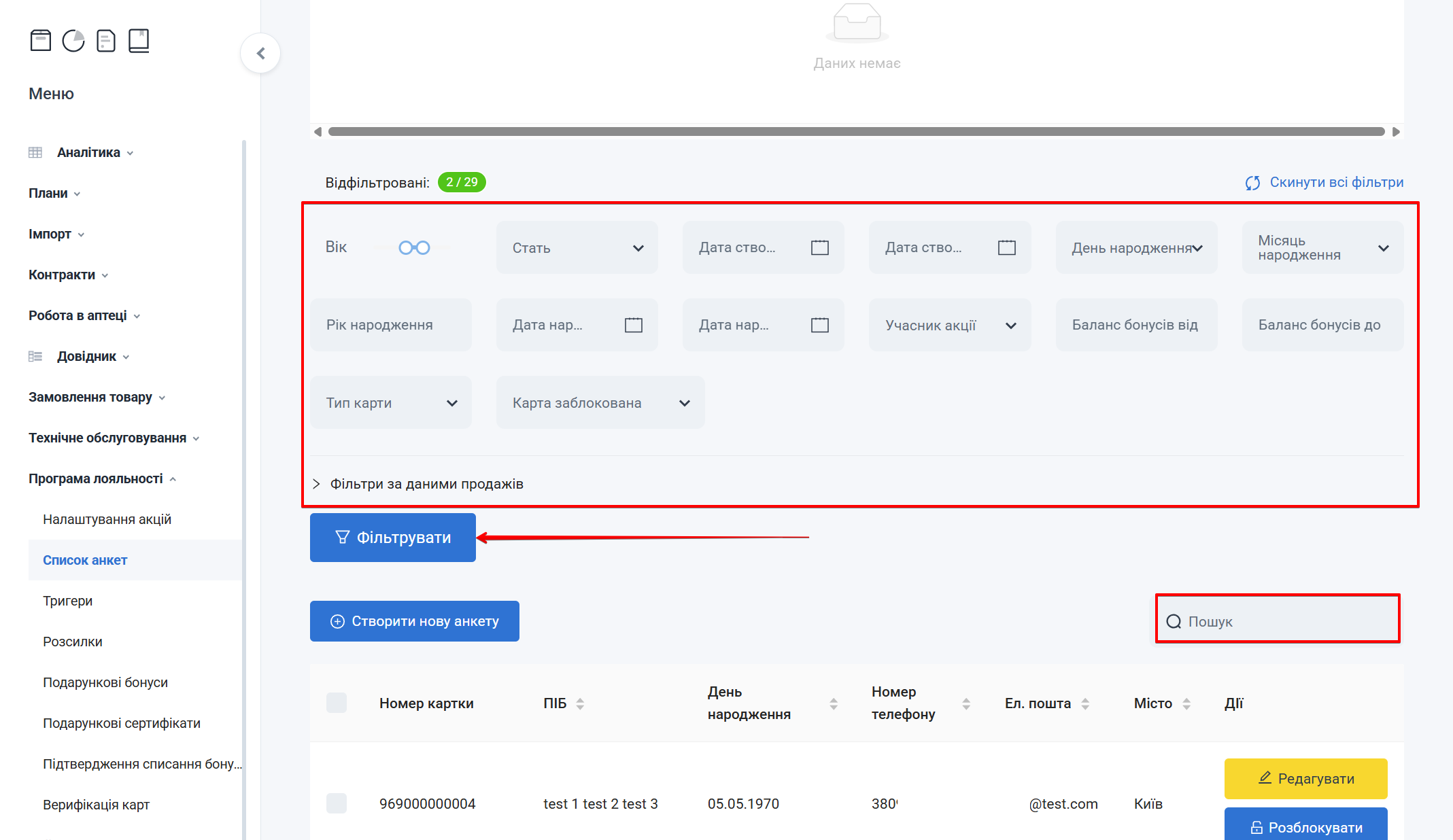Image resolution: width=1453 pixels, height=840 pixels.
Task: Click 'Створити нову анкету' button
Action: (x=414, y=621)
